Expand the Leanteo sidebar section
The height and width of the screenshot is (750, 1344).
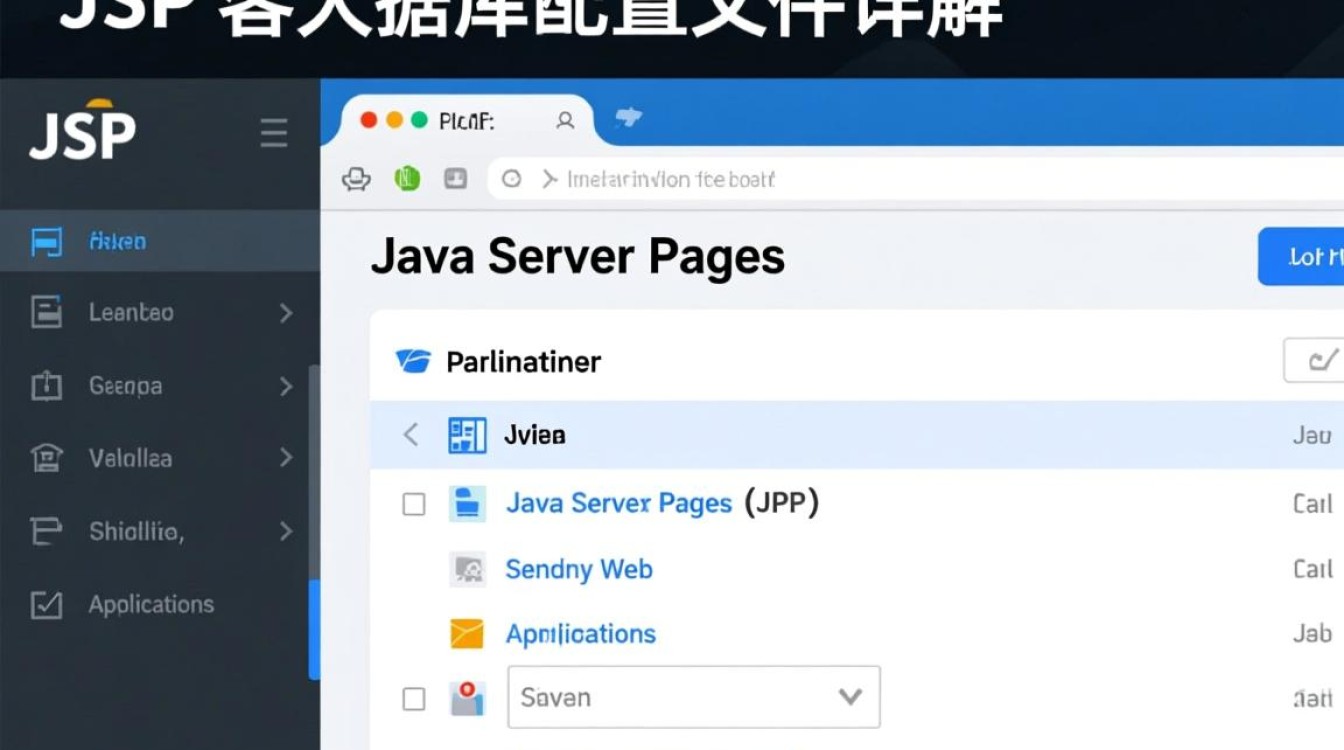[287, 312]
